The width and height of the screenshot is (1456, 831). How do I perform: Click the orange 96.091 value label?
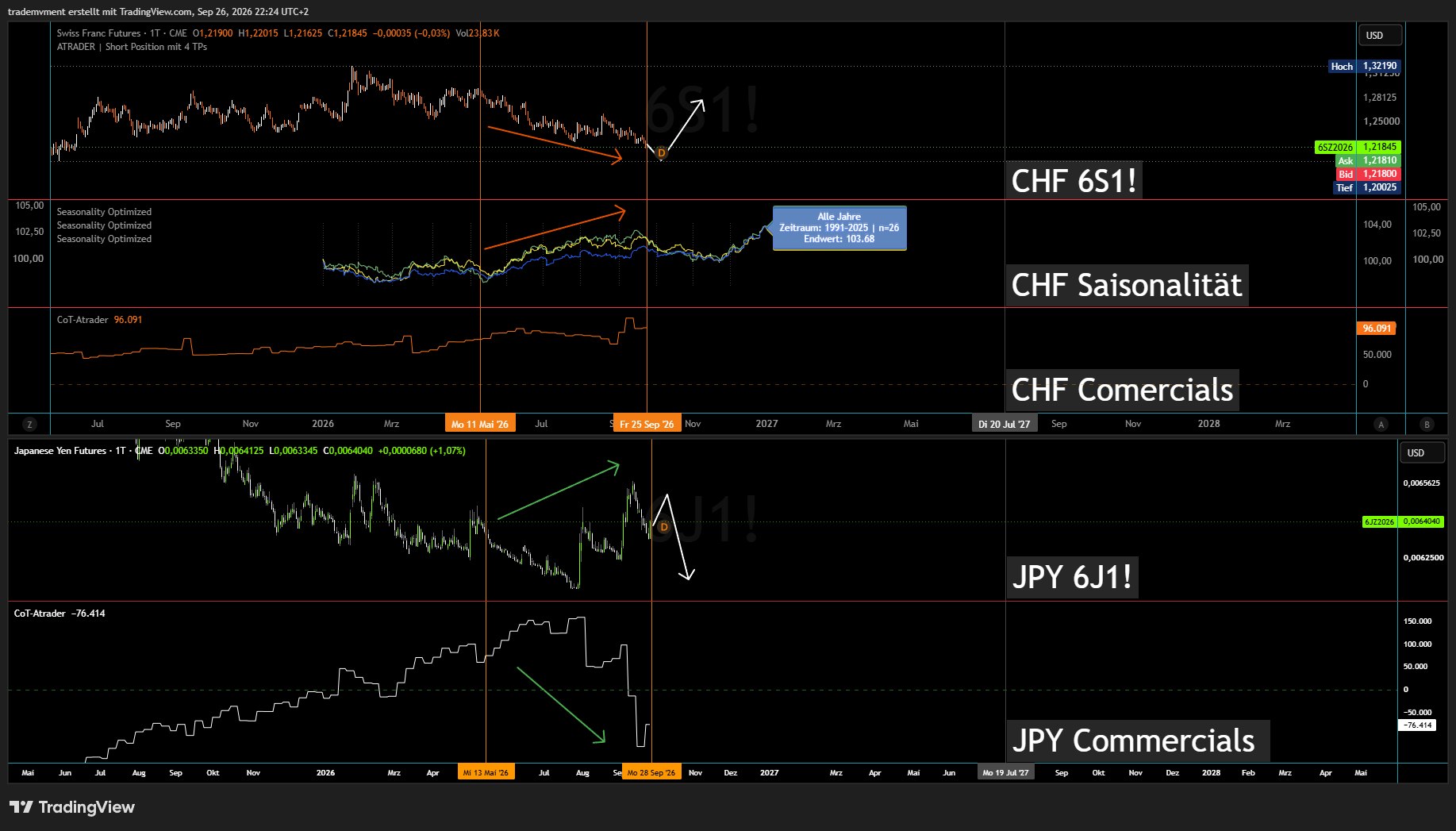1377,329
